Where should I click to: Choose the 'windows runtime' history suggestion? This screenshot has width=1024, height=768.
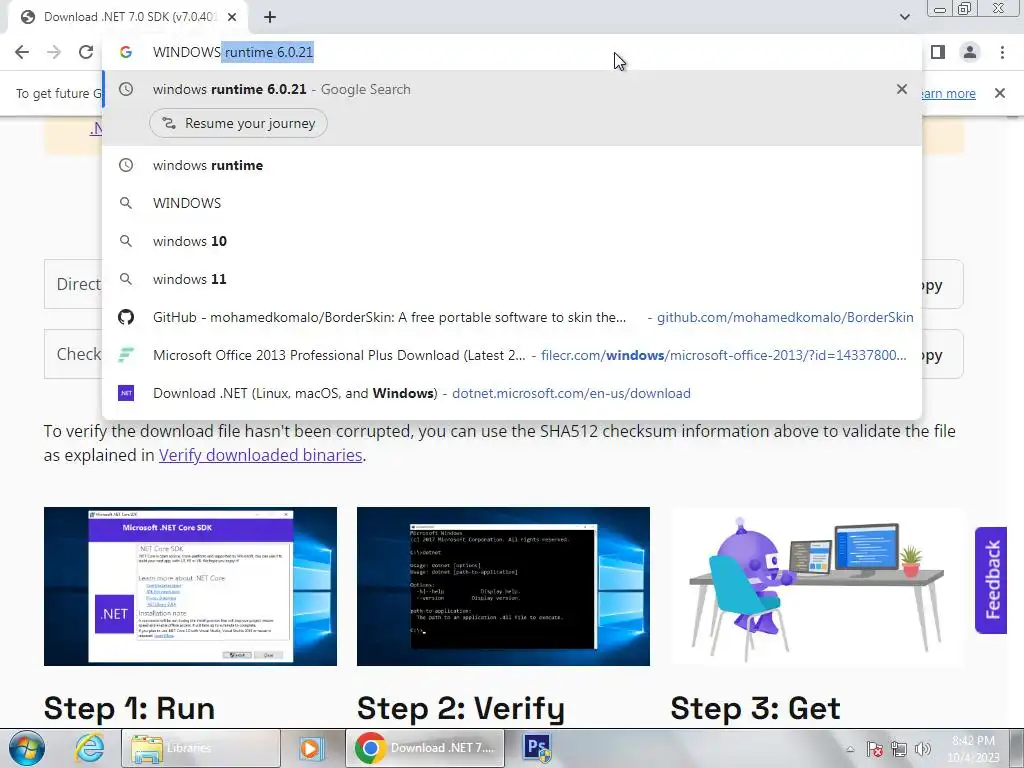click(x=512, y=165)
